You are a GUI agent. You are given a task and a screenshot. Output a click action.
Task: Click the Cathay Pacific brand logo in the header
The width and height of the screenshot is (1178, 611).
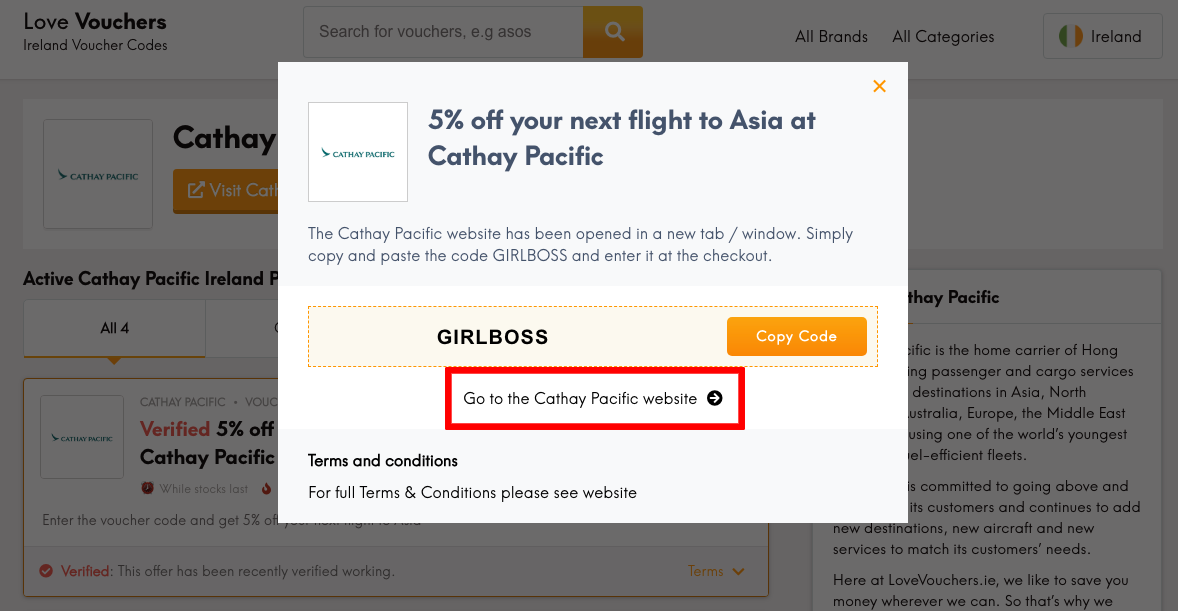97,174
